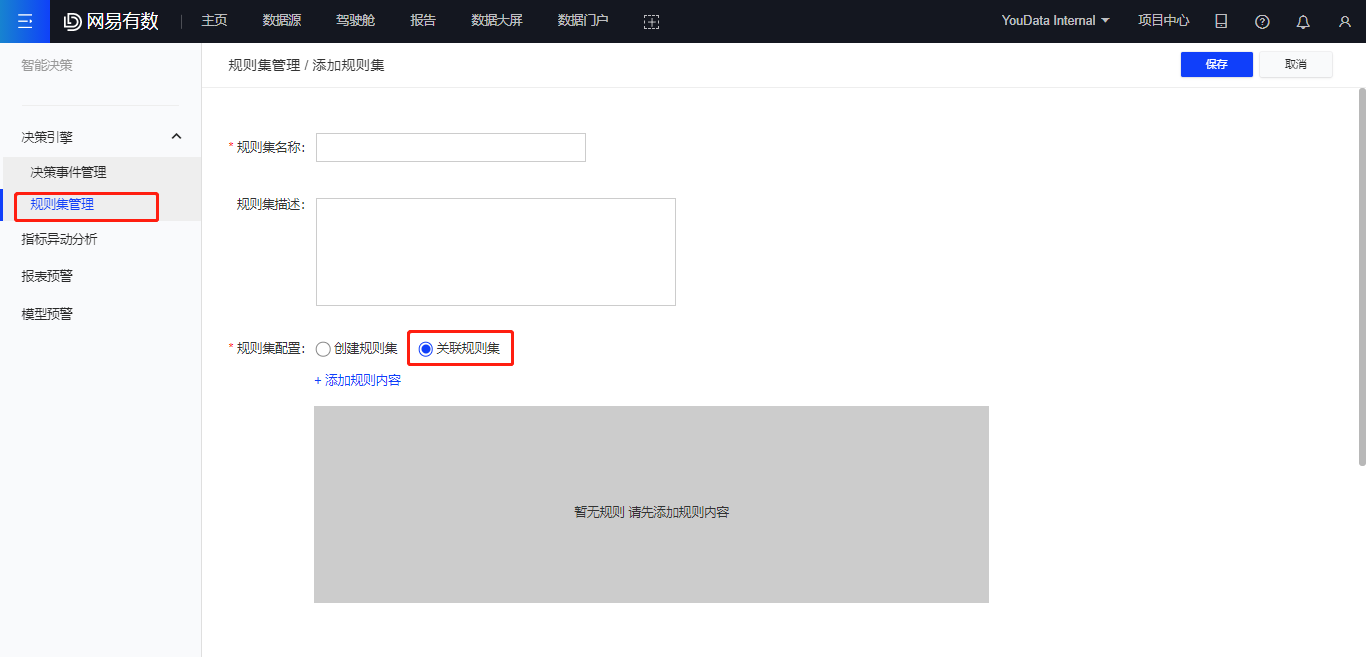Collapse the 决策引擎 section chevron
The height and width of the screenshot is (657, 1366).
click(x=177, y=136)
